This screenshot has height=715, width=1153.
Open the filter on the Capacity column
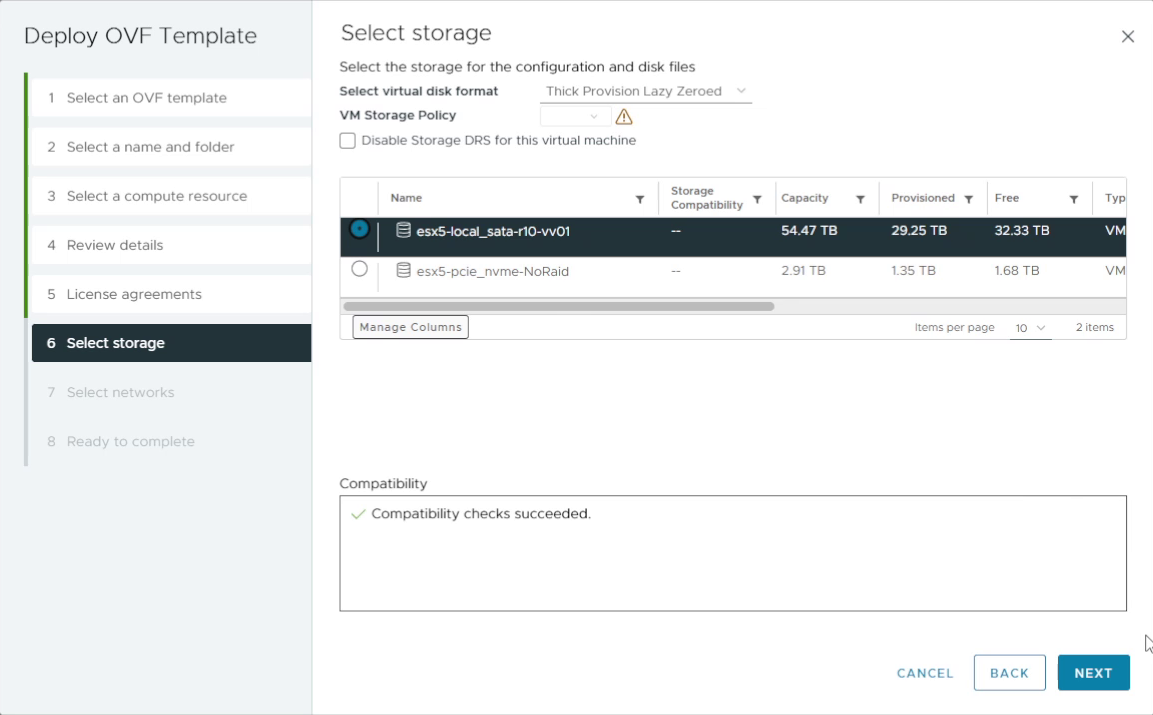coord(861,198)
